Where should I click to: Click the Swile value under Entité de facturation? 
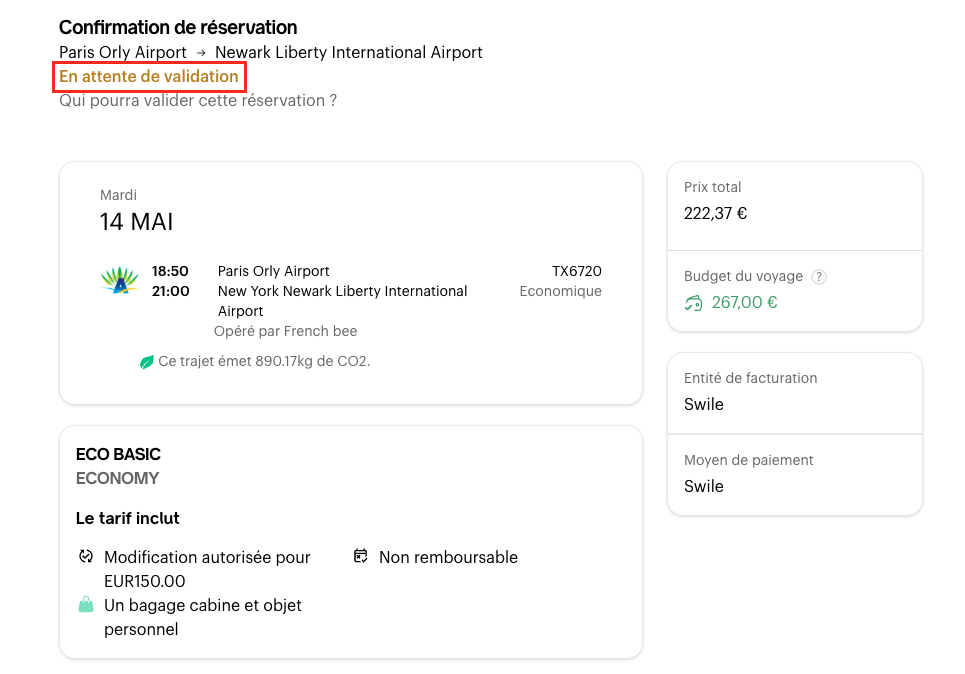pos(704,404)
